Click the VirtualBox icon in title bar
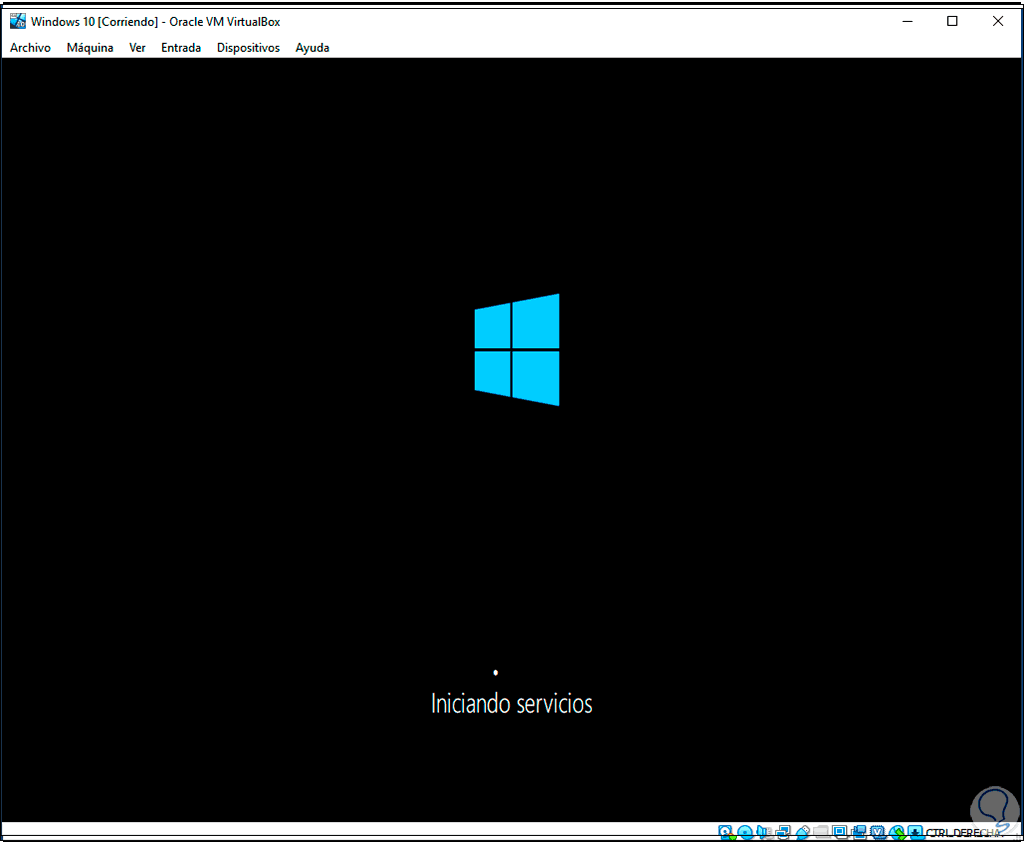Image resolution: width=1024 pixels, height=844 pixels. pos(18,21)
